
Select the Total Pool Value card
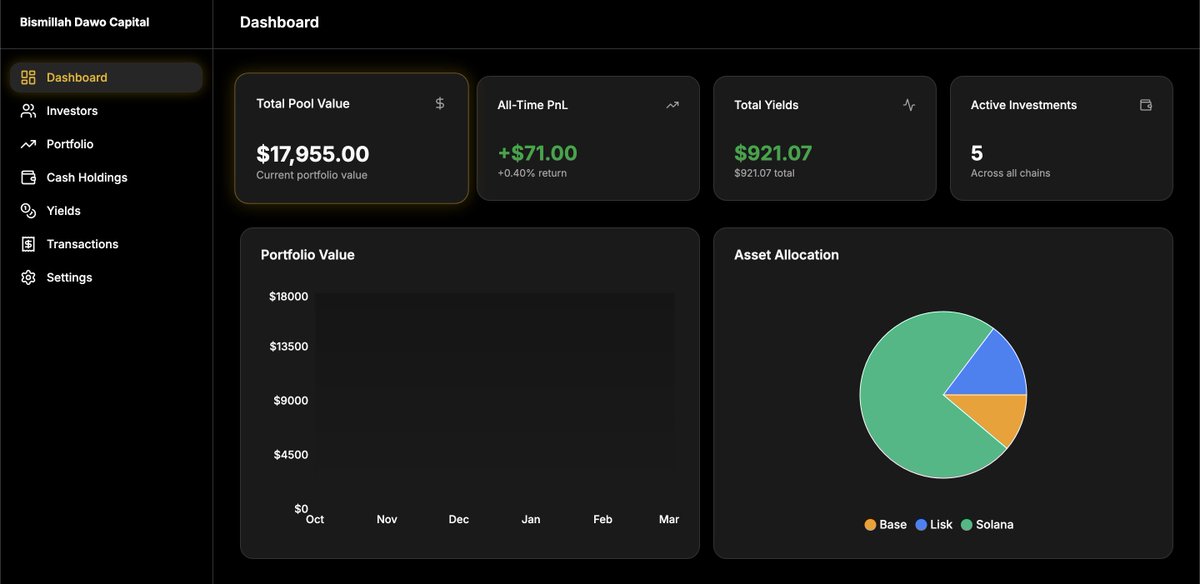click(352, 138)
